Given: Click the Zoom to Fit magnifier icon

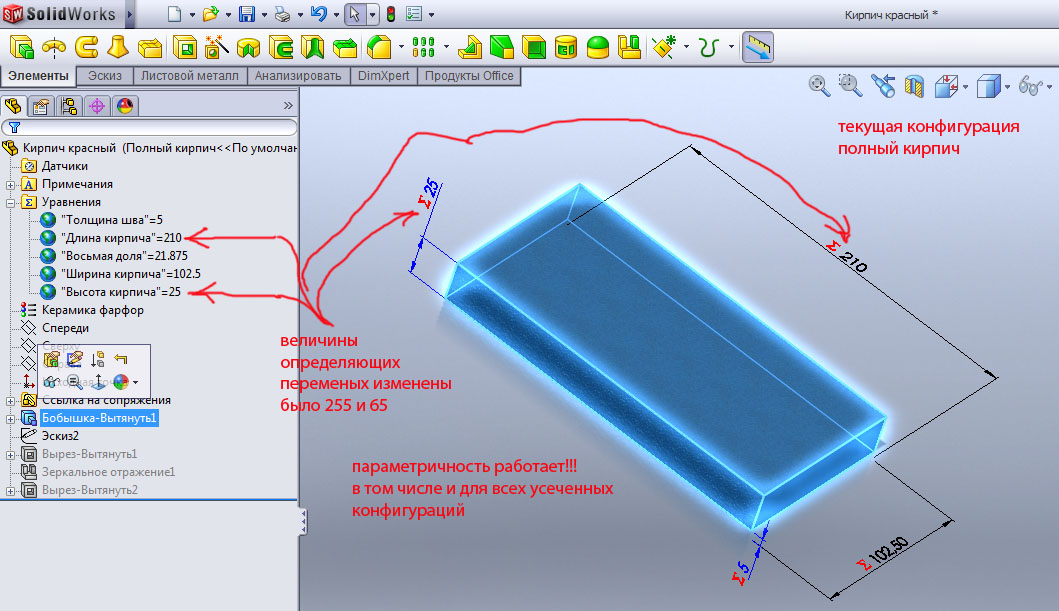Looking at the screenshot, I should pos(819,86).
